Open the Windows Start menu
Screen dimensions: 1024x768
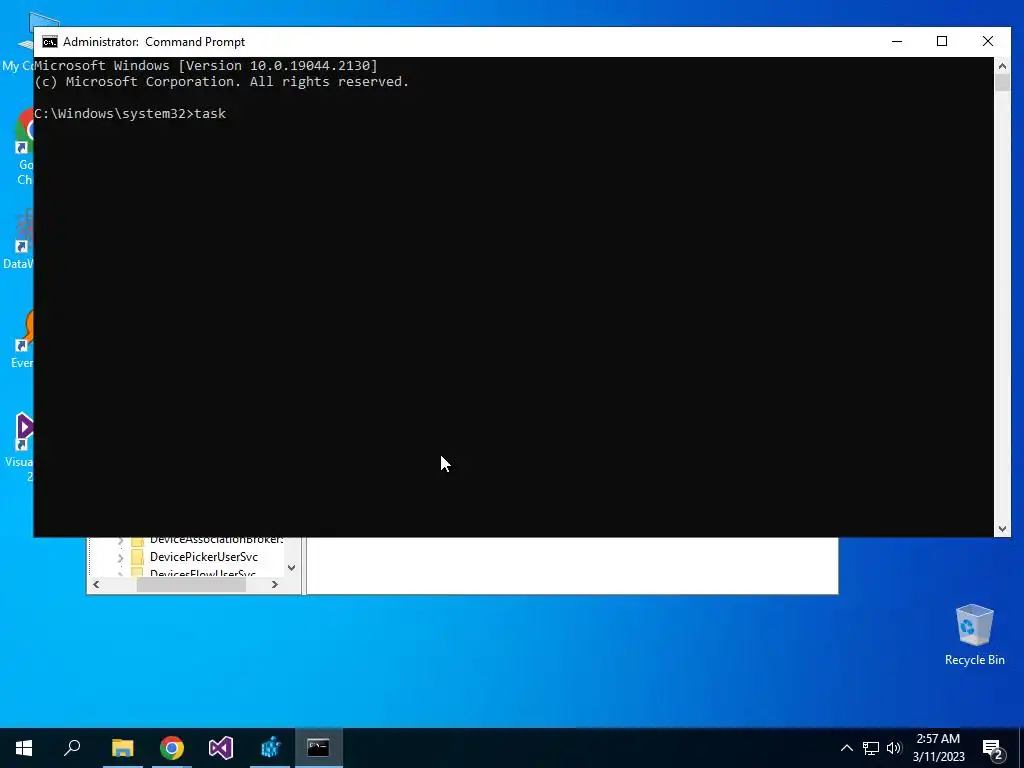(x=24, y=748)
